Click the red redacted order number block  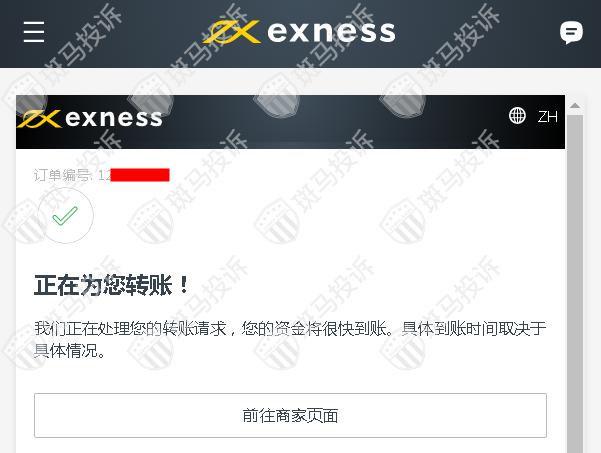point(140,175)
